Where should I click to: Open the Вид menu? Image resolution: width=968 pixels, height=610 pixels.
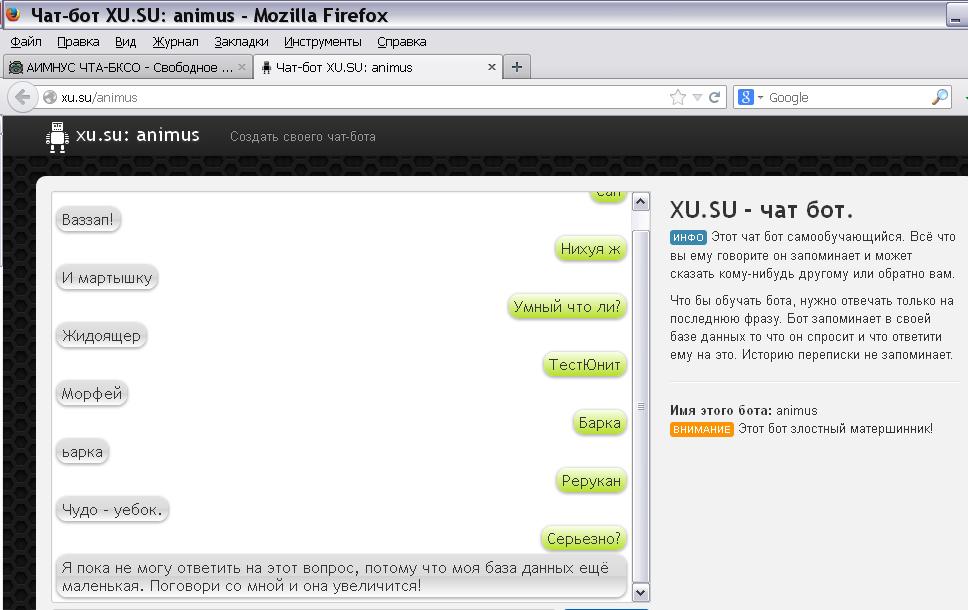(125, 42)
